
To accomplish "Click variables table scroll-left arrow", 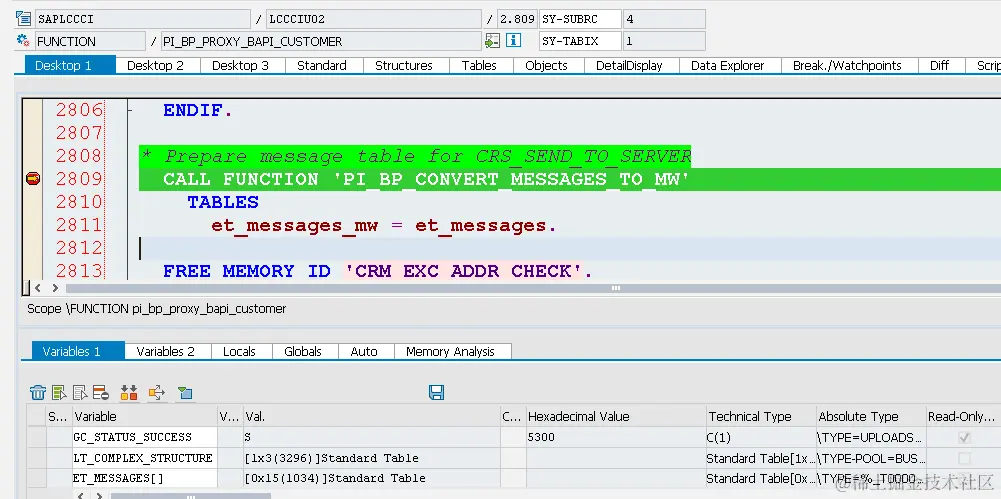I will (80, 495).
